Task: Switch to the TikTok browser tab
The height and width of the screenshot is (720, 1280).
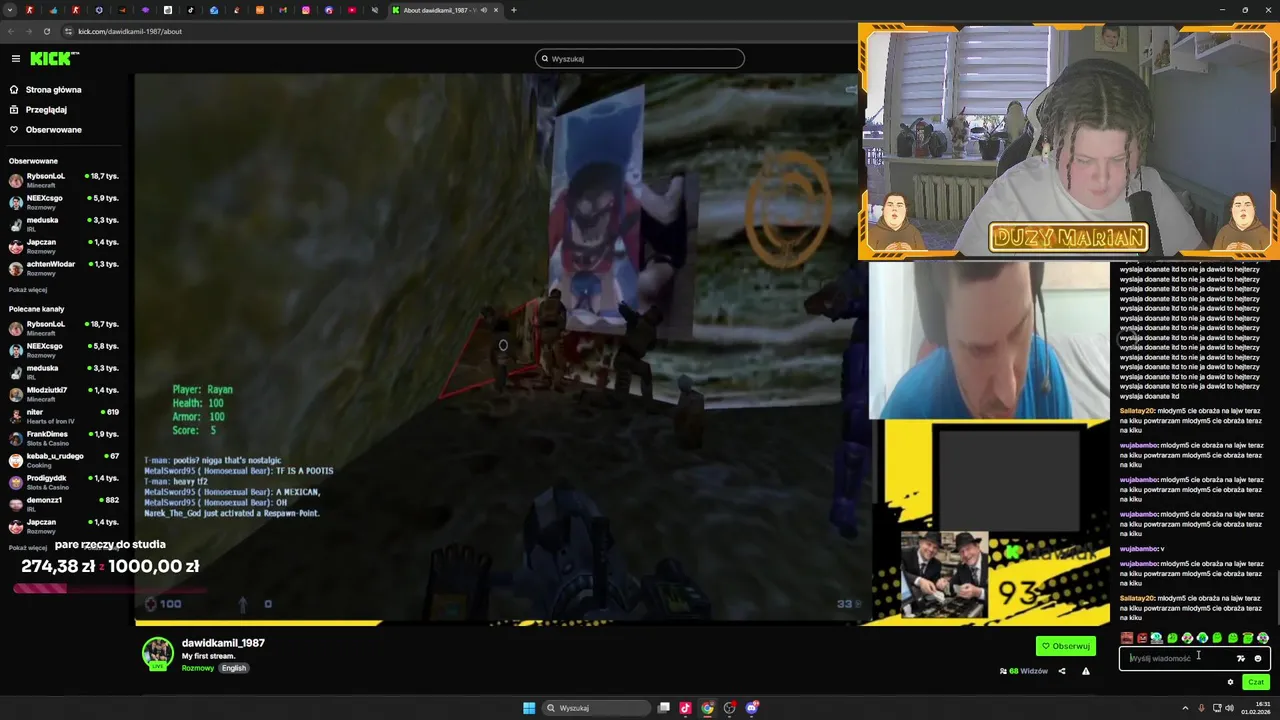Action: coord(190,10)
